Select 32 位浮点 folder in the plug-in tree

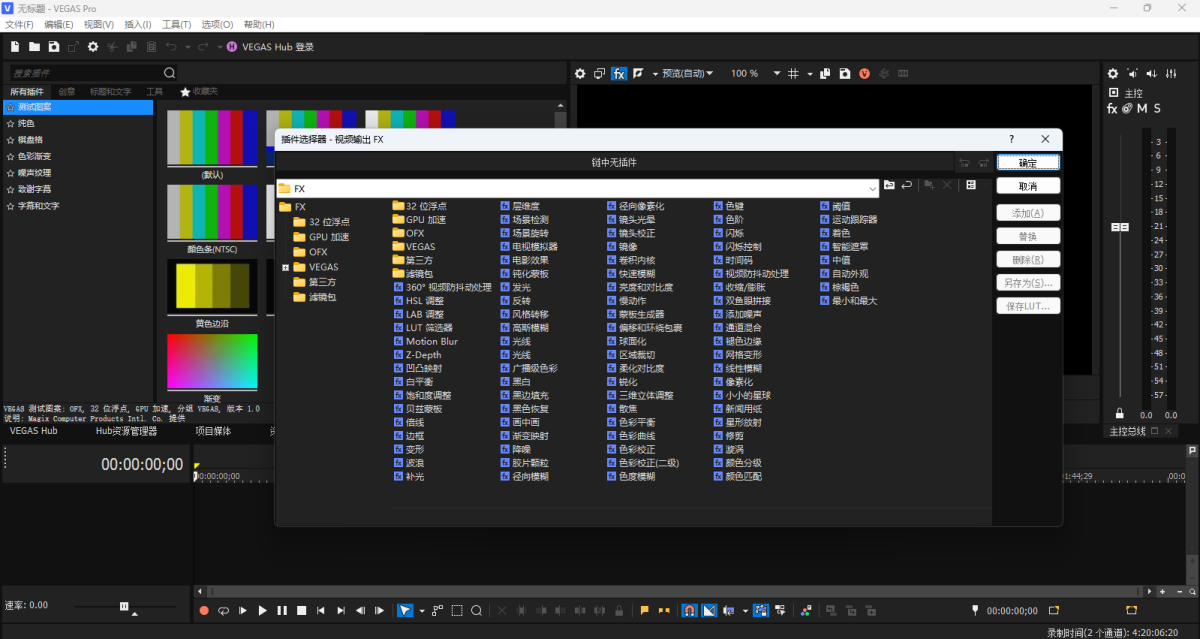click(x=322, y=222)
